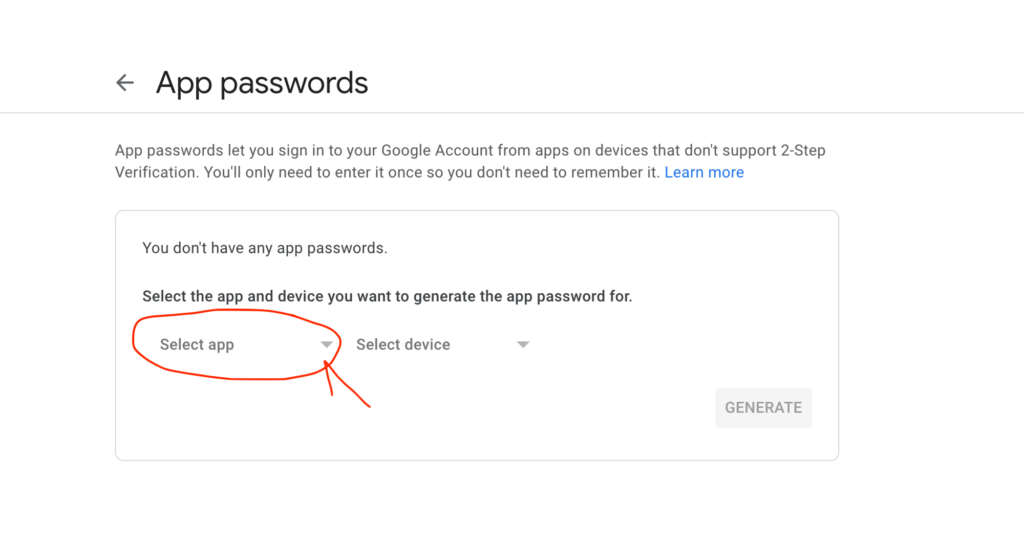Image resolution: width=1024 pixels, height=542 pixels.
Task: Click the Select device triangle arrow
Action: 522,345
